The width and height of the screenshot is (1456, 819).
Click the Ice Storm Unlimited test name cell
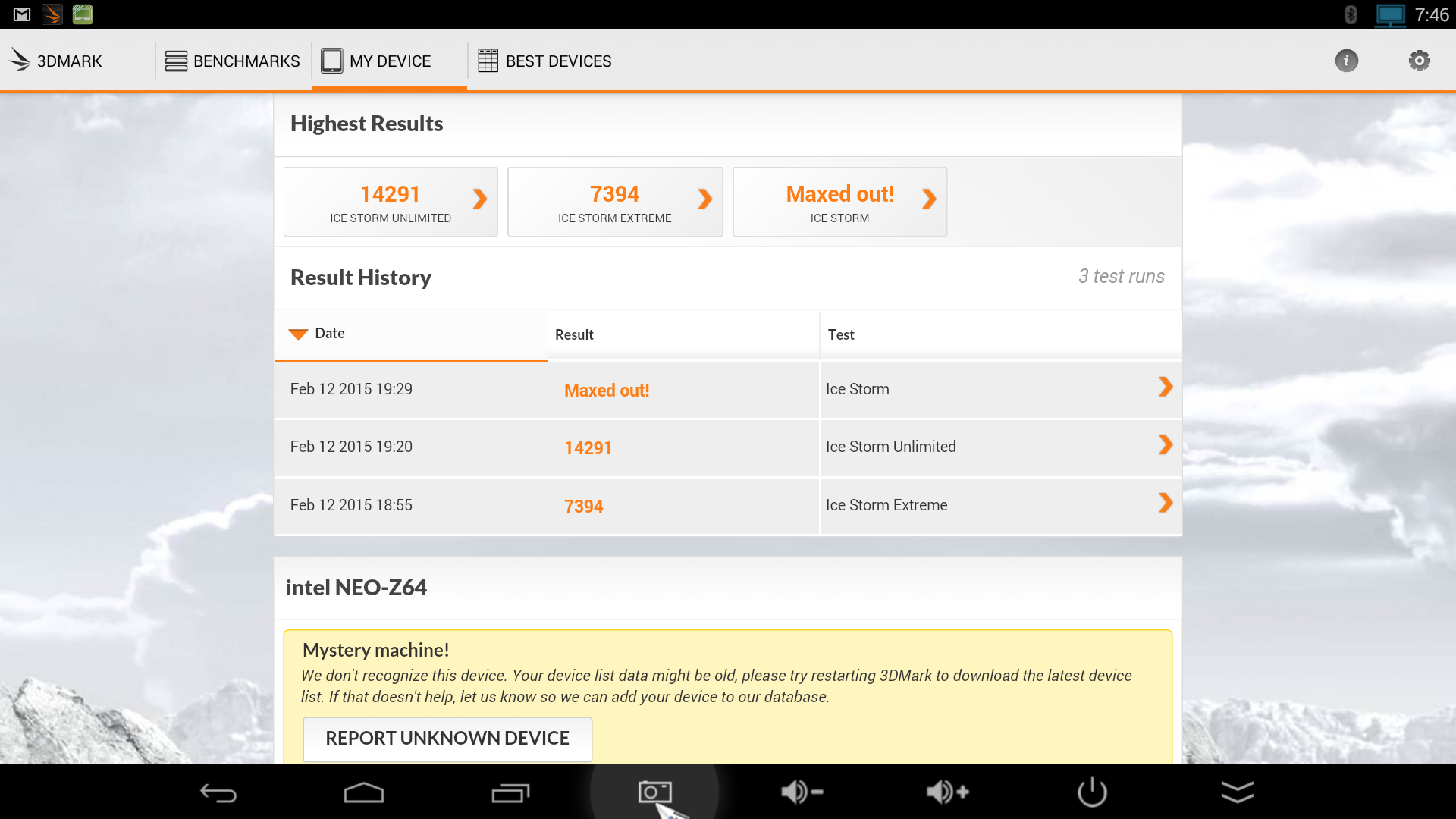[891, 447]
